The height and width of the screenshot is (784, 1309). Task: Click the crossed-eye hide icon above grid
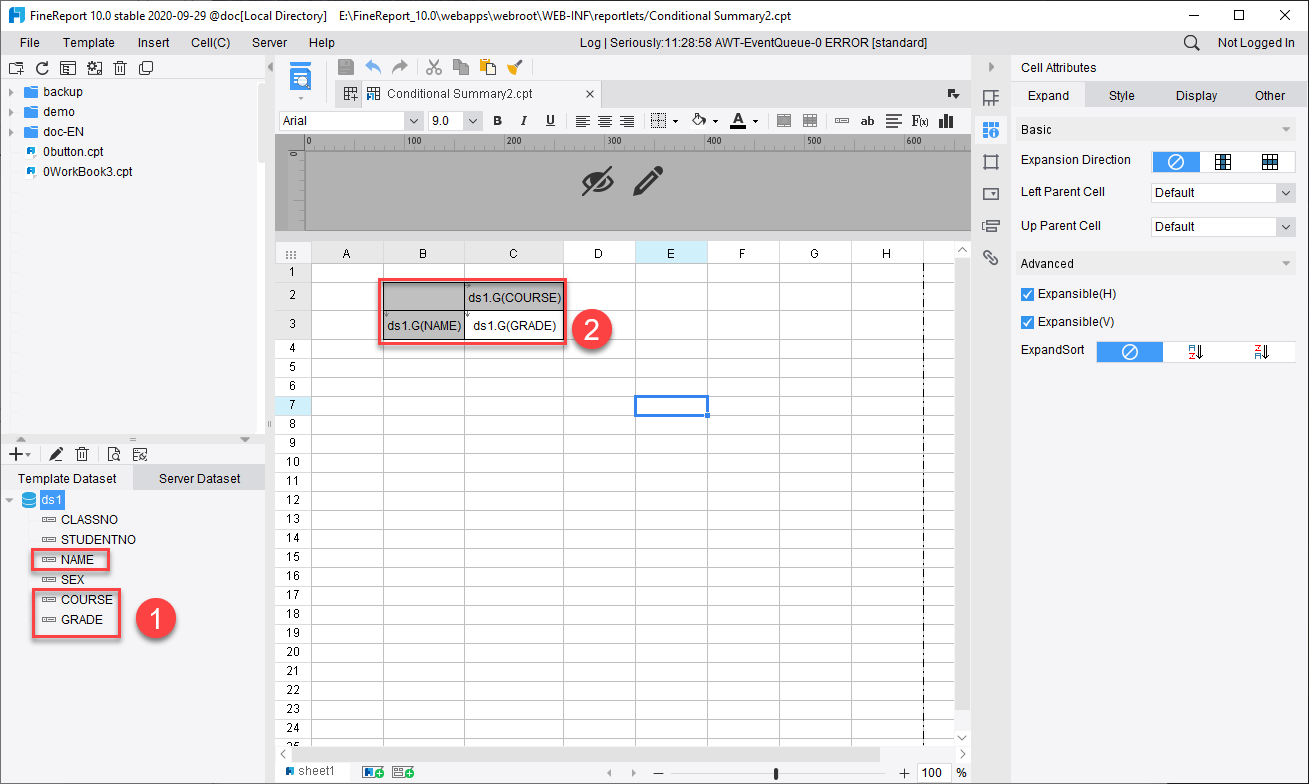(598, 181)
